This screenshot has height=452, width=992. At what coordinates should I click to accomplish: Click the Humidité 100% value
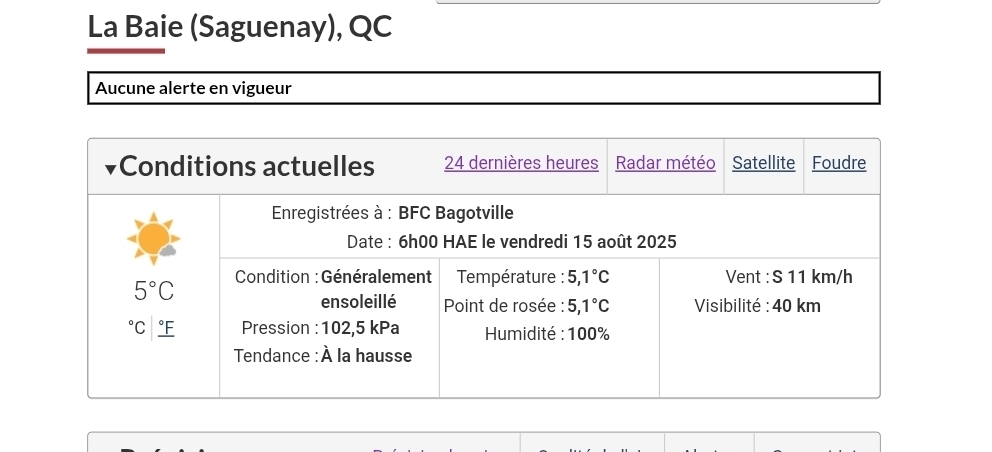click(x=588, y=334)
